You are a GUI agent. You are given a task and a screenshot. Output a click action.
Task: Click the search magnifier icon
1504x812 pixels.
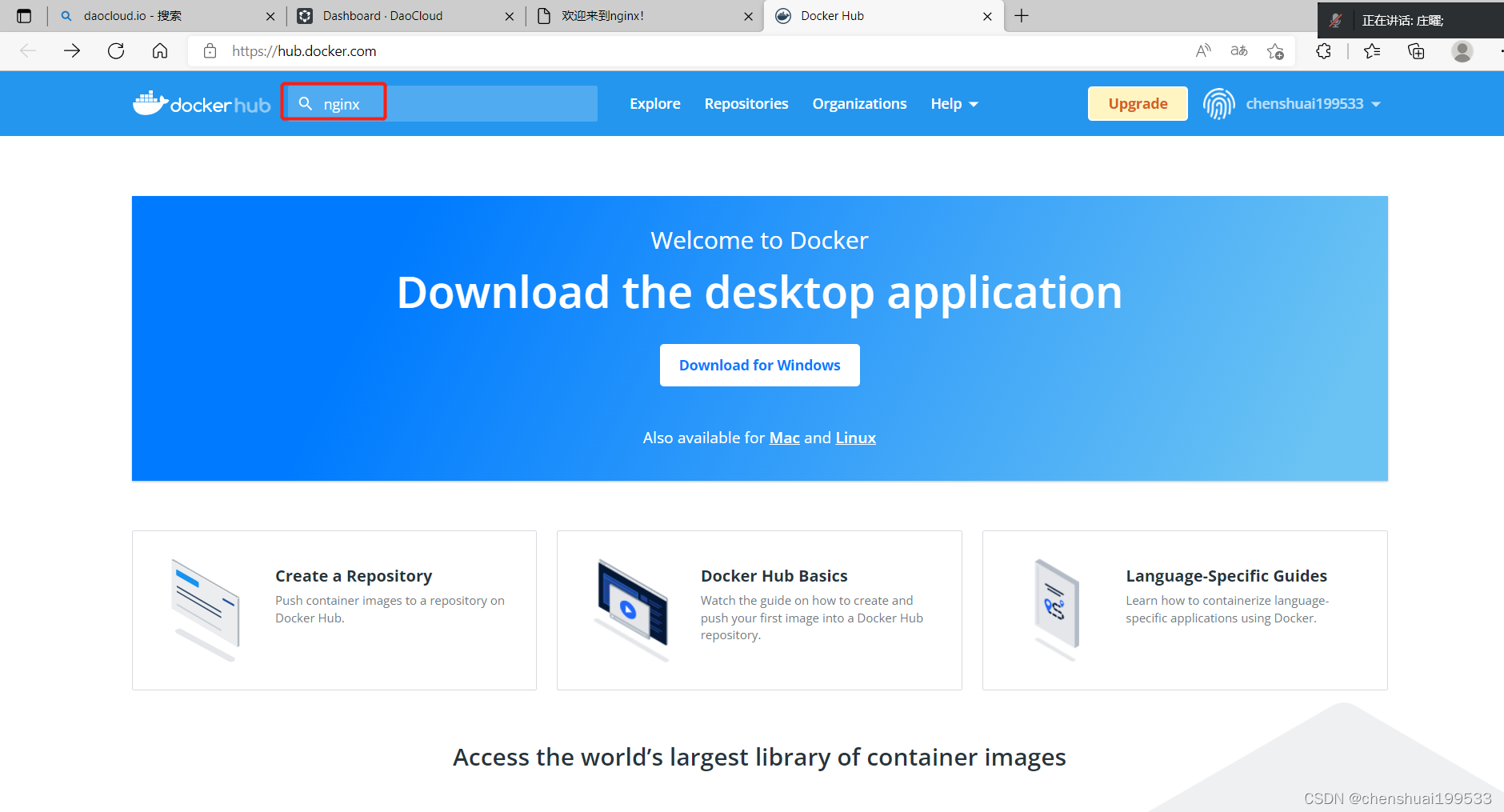[306, 104]
